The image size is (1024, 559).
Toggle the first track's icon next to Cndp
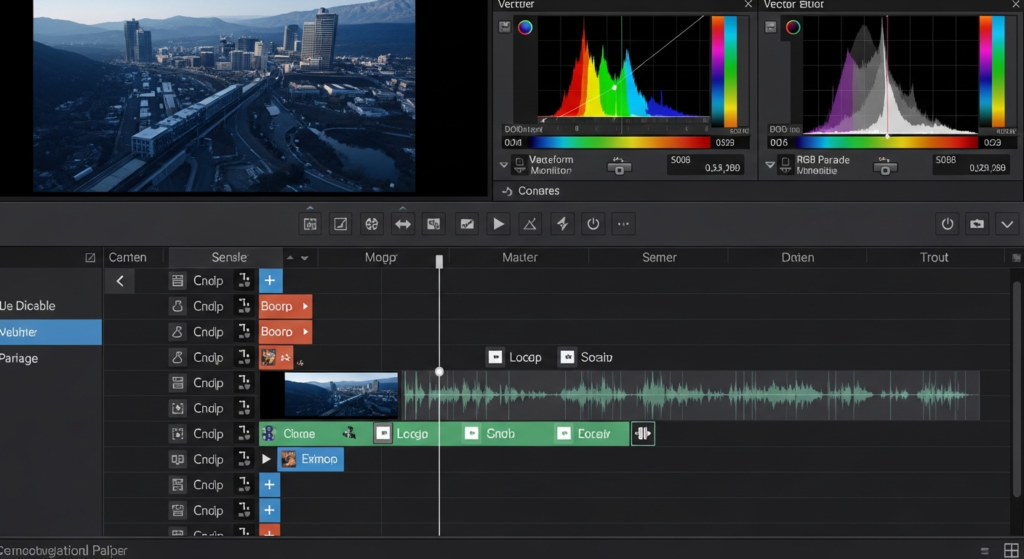(x=177, y=281)
